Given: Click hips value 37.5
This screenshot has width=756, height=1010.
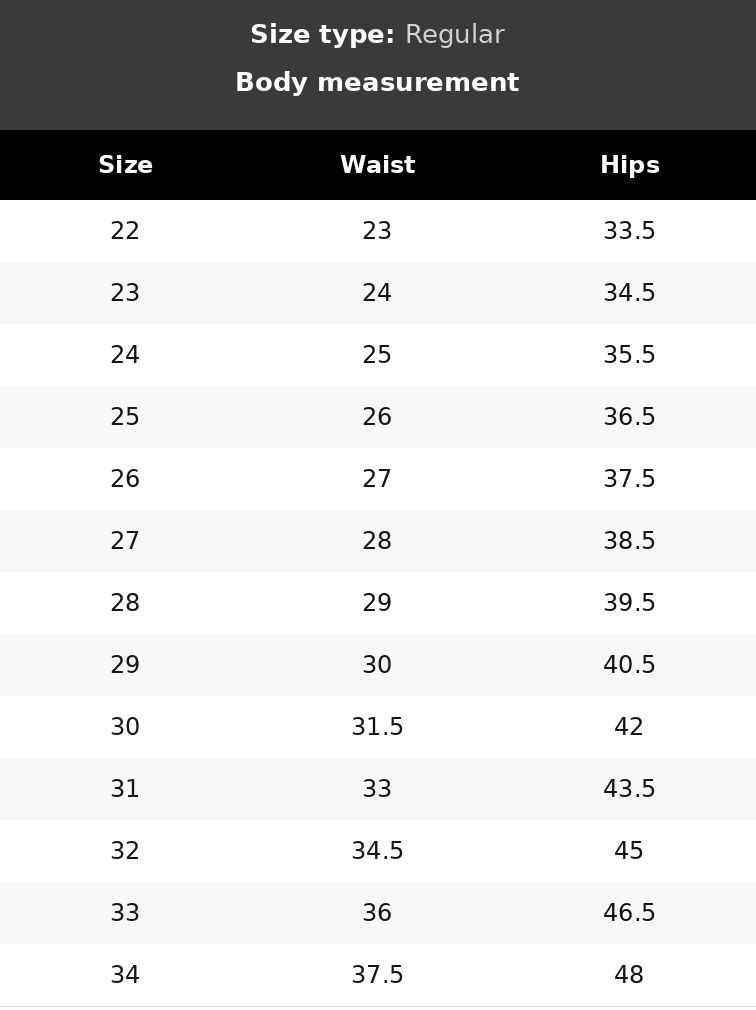Looking at the screenshot, I should [x=629, y=479].
